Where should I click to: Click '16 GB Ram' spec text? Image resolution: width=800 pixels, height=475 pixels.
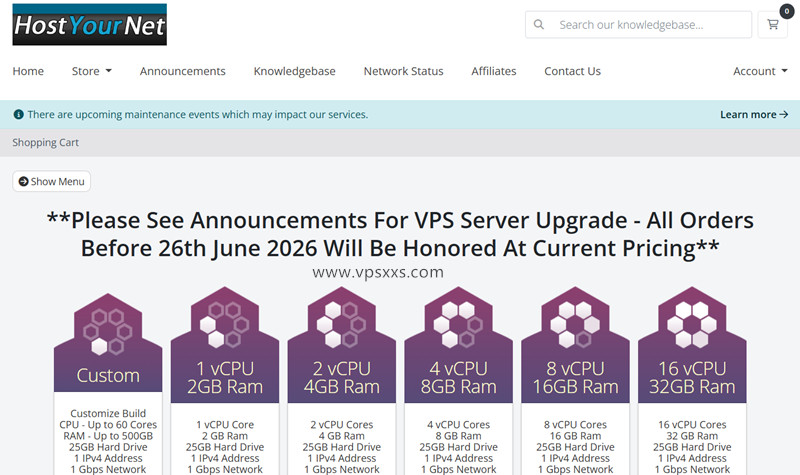(576, 436)
